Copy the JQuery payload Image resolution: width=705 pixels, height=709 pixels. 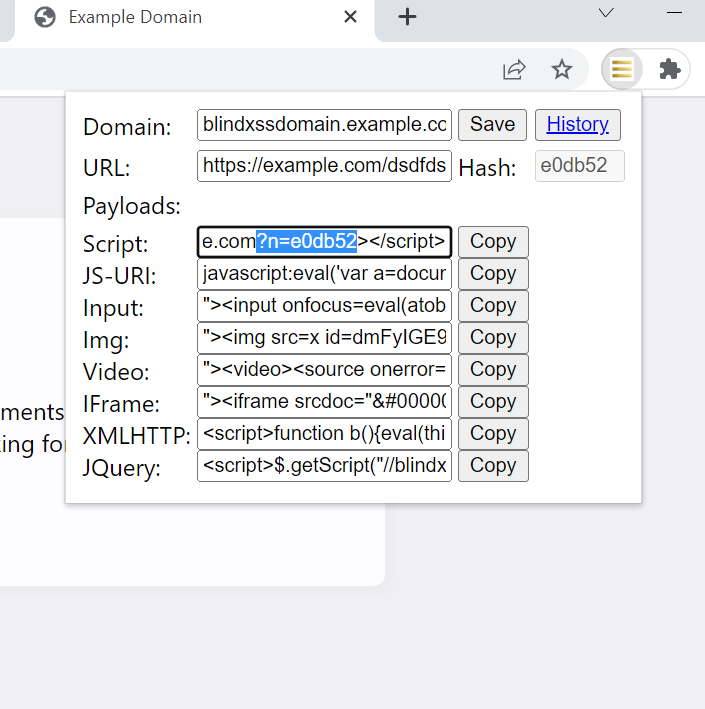tap(493, 466)
